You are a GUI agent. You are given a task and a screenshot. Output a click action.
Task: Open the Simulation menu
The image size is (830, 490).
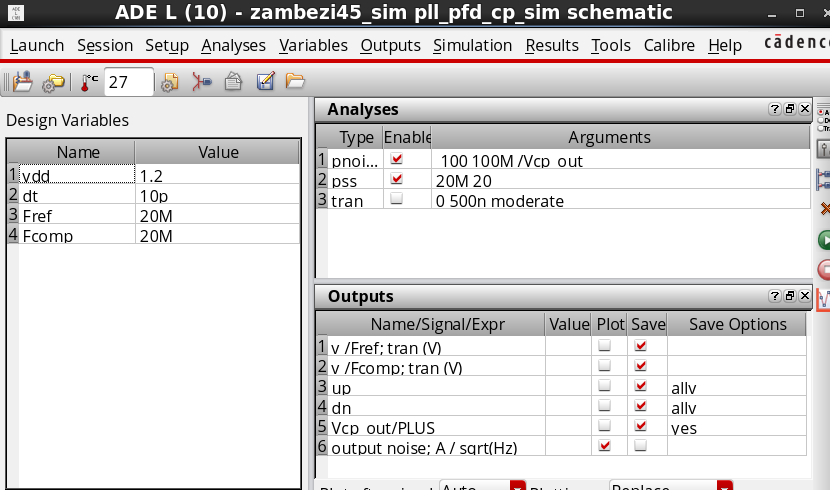(x=472, y=46)
